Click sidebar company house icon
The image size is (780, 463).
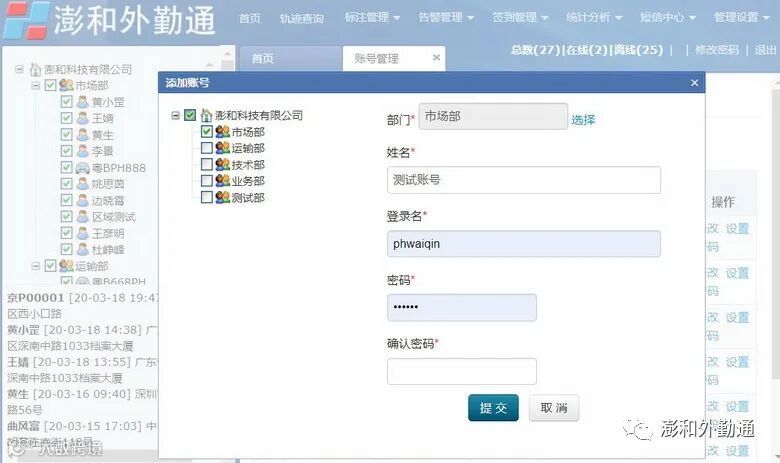[x=35, y=69]
